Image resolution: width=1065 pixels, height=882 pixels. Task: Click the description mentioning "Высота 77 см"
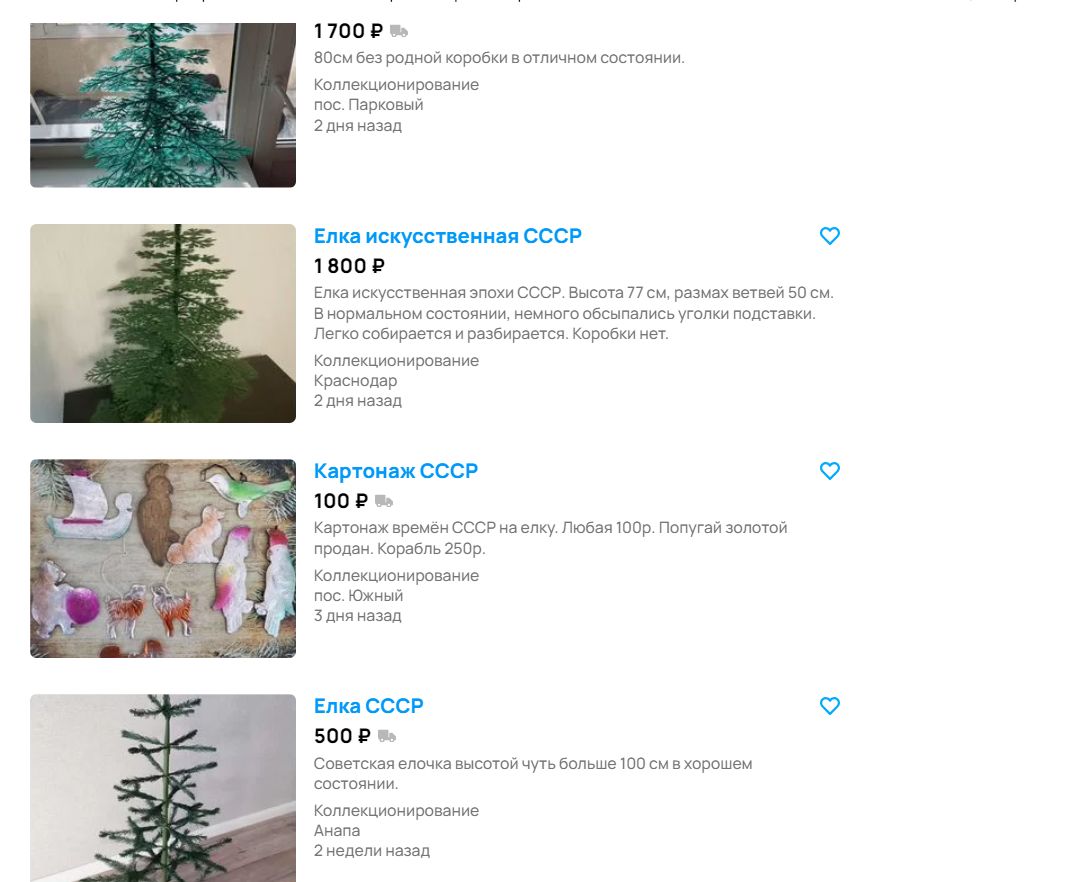click(x=574, y=313)
